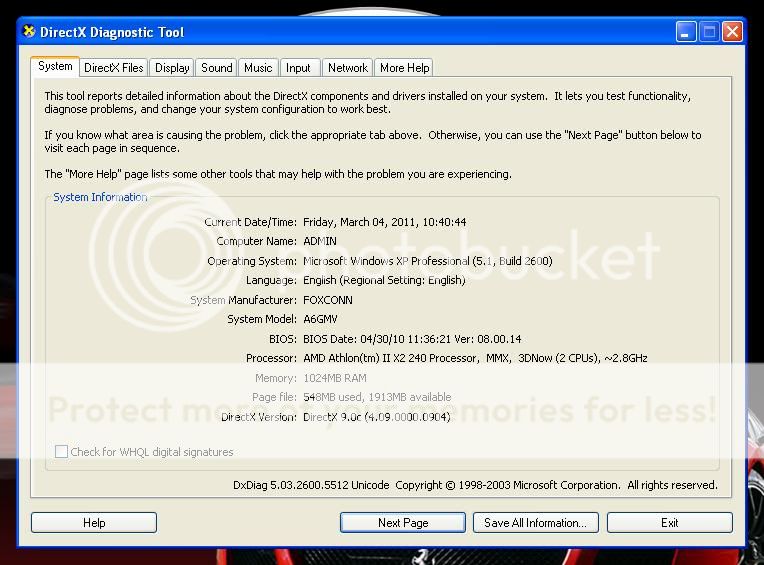Close window with the red X

tap(732, 32)
